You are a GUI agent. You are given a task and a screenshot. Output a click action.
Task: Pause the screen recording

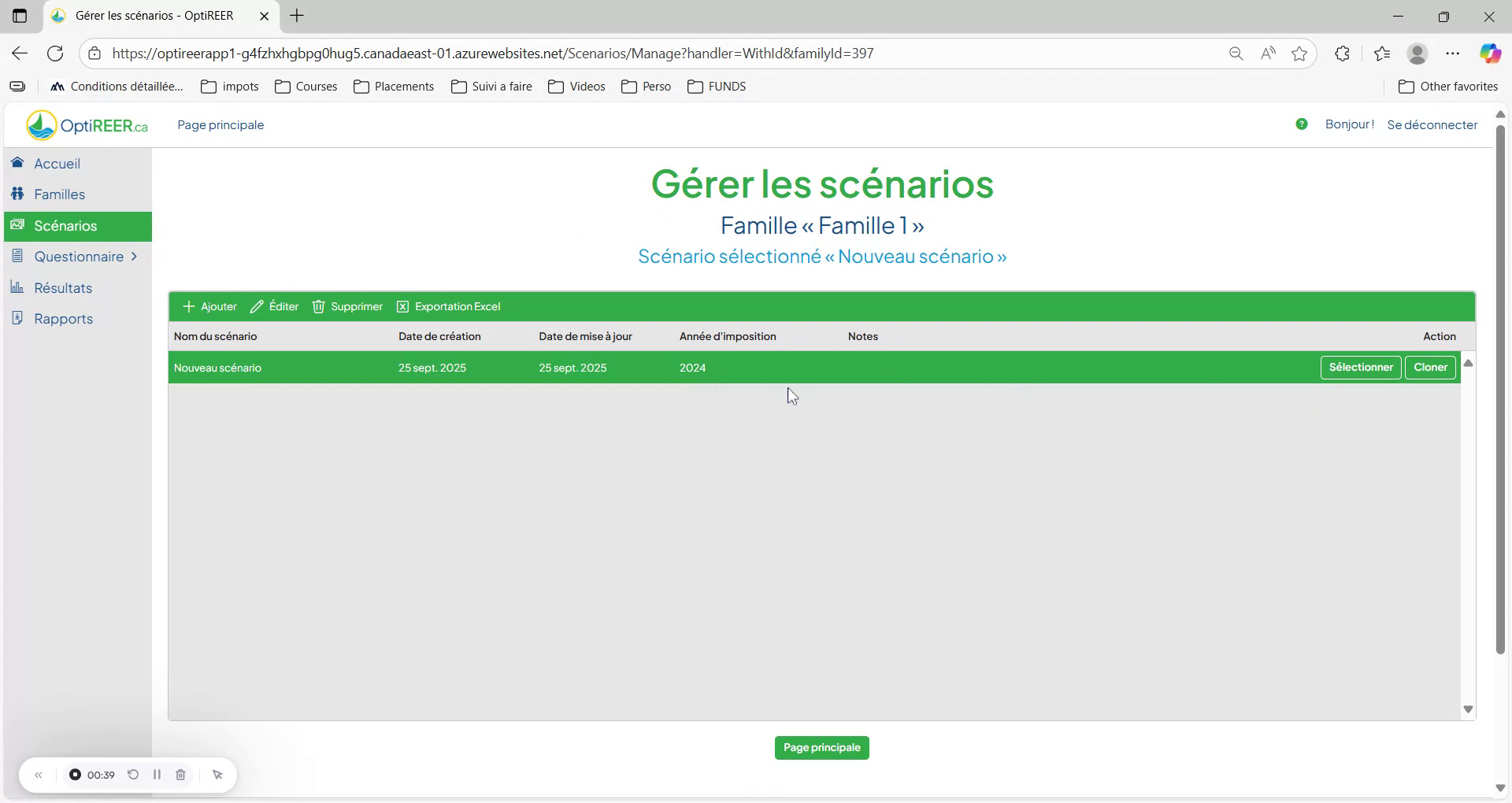coord(157,775)
